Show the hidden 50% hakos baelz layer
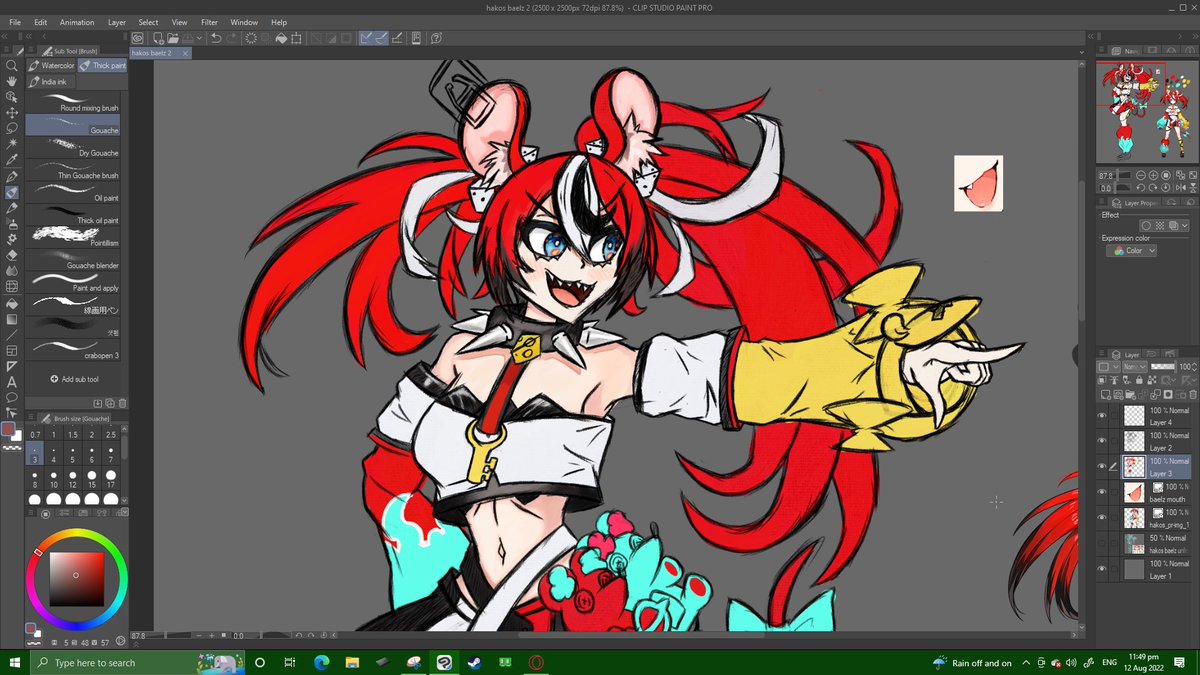 1102,543
